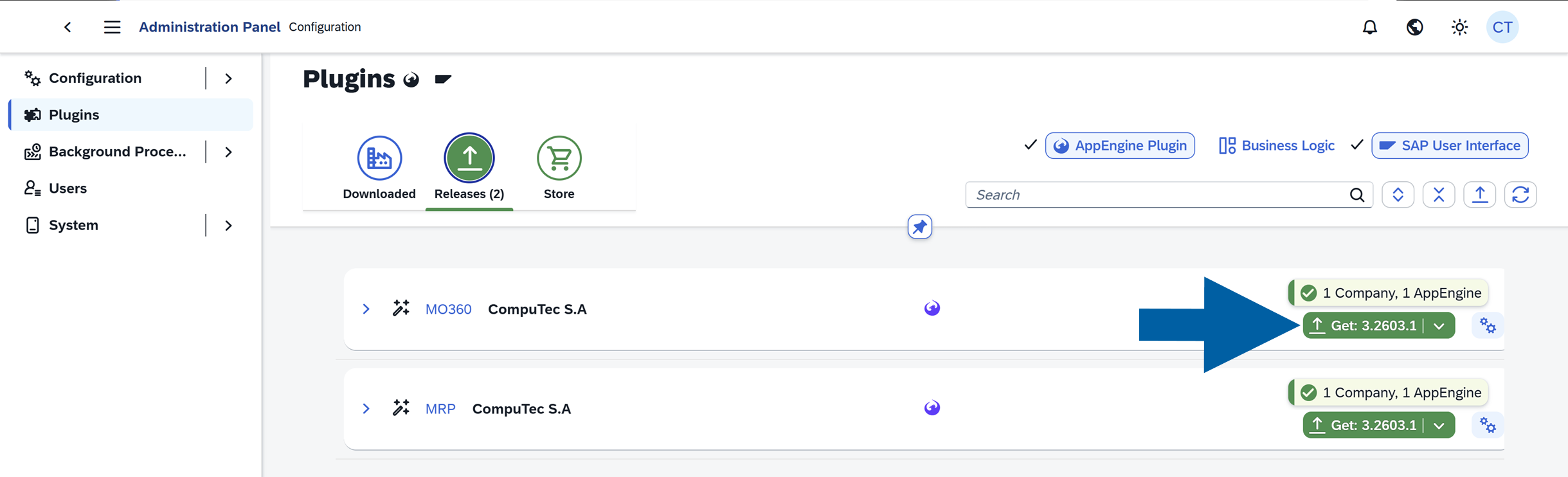
Task: Open the language globe icon
Action: pyautogui.click(x=1414, y=27)
